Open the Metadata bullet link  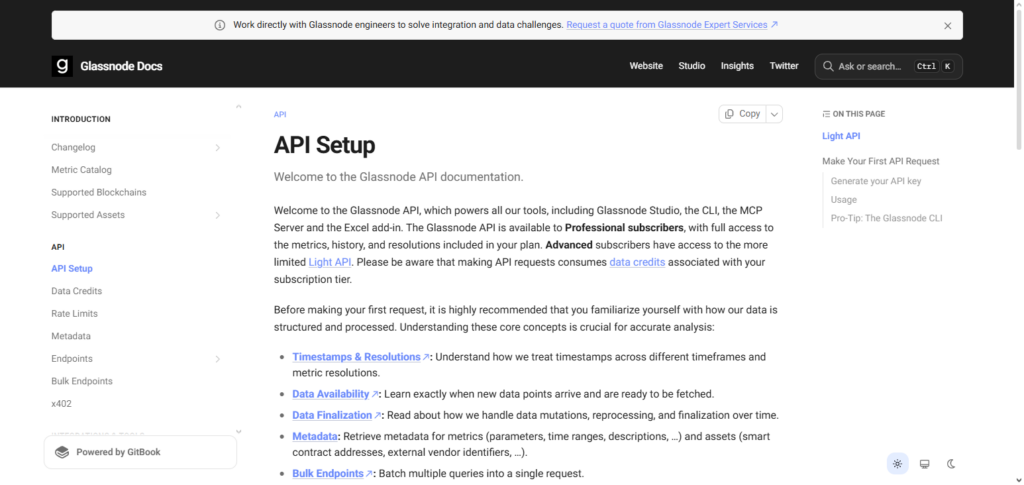pyautogui.click(x=315, y=436)
